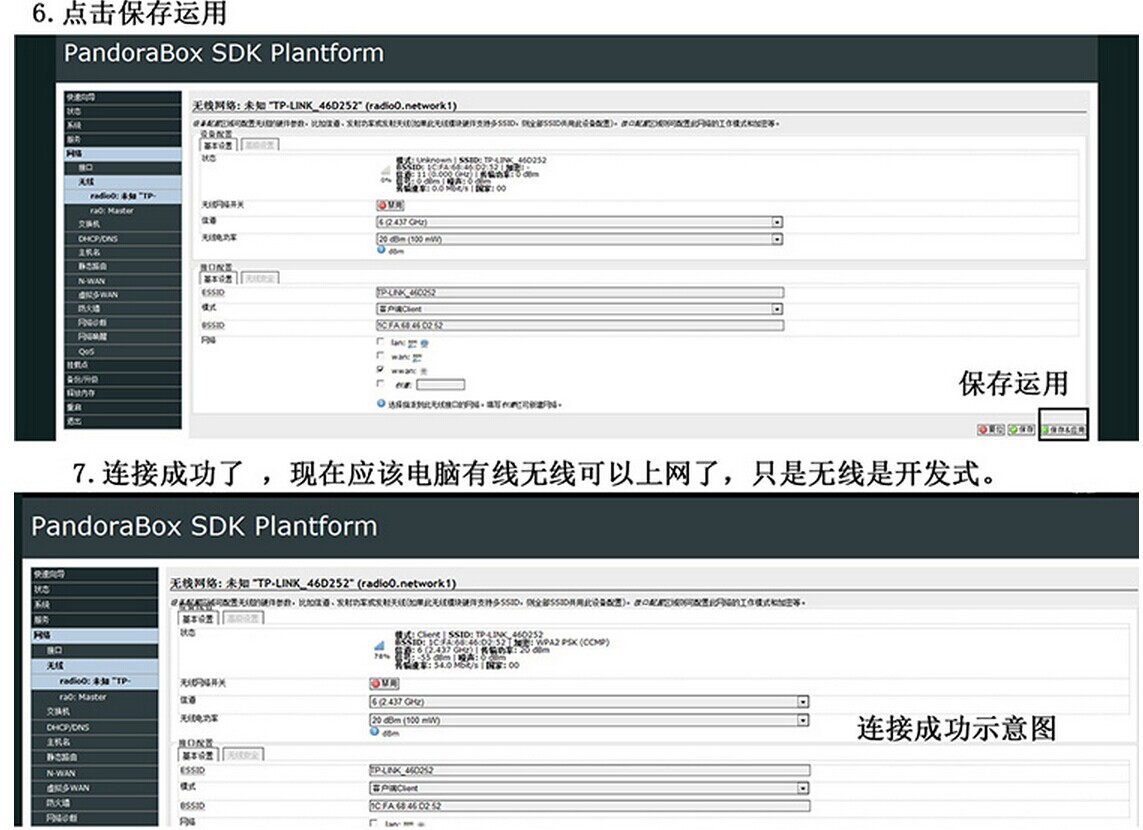The height and width of the screenshot is (830, 1143).
Task: Click the 78% signal strength icon
Action: (x=381, y=650)
